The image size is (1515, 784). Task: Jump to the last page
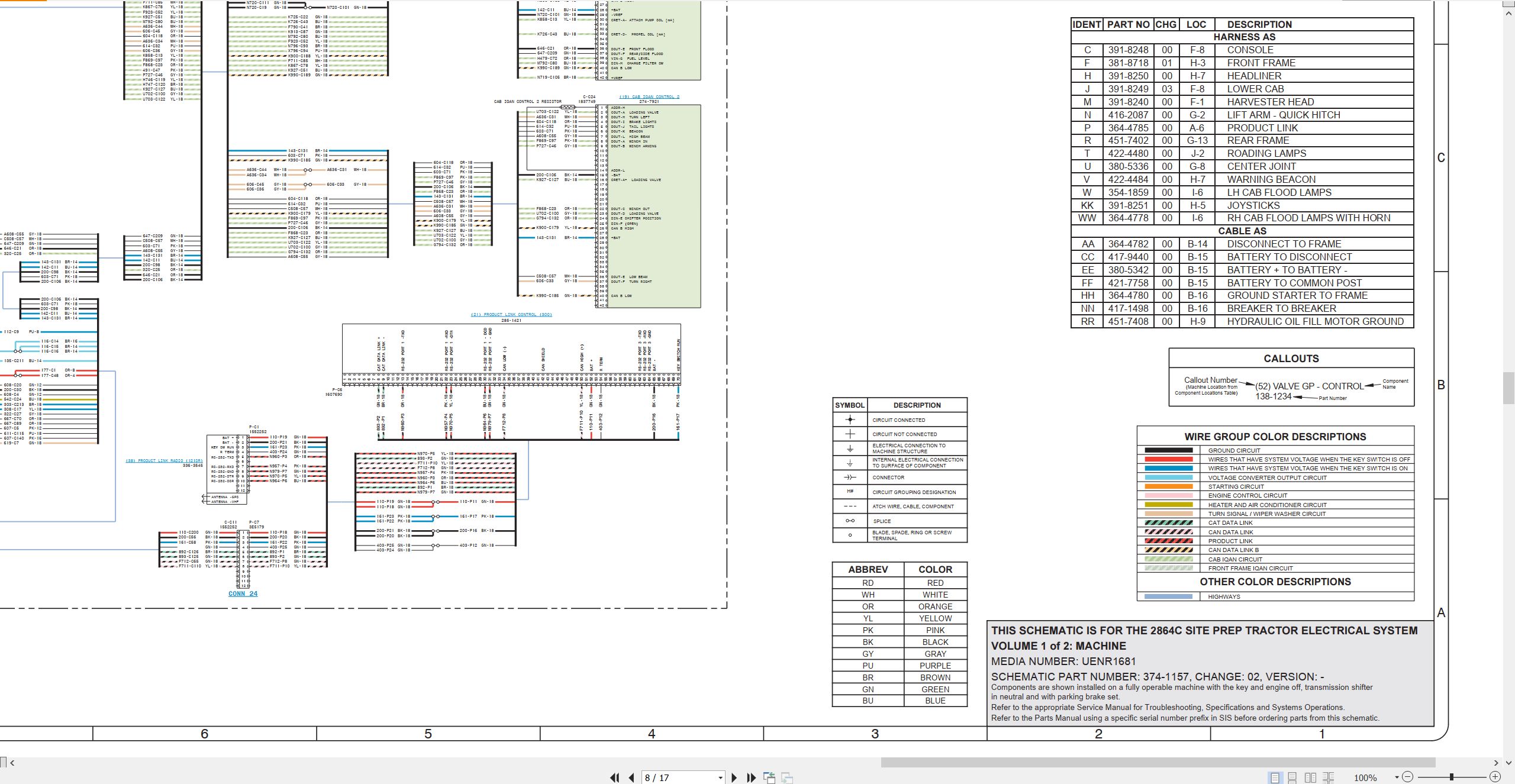point(752,777)
